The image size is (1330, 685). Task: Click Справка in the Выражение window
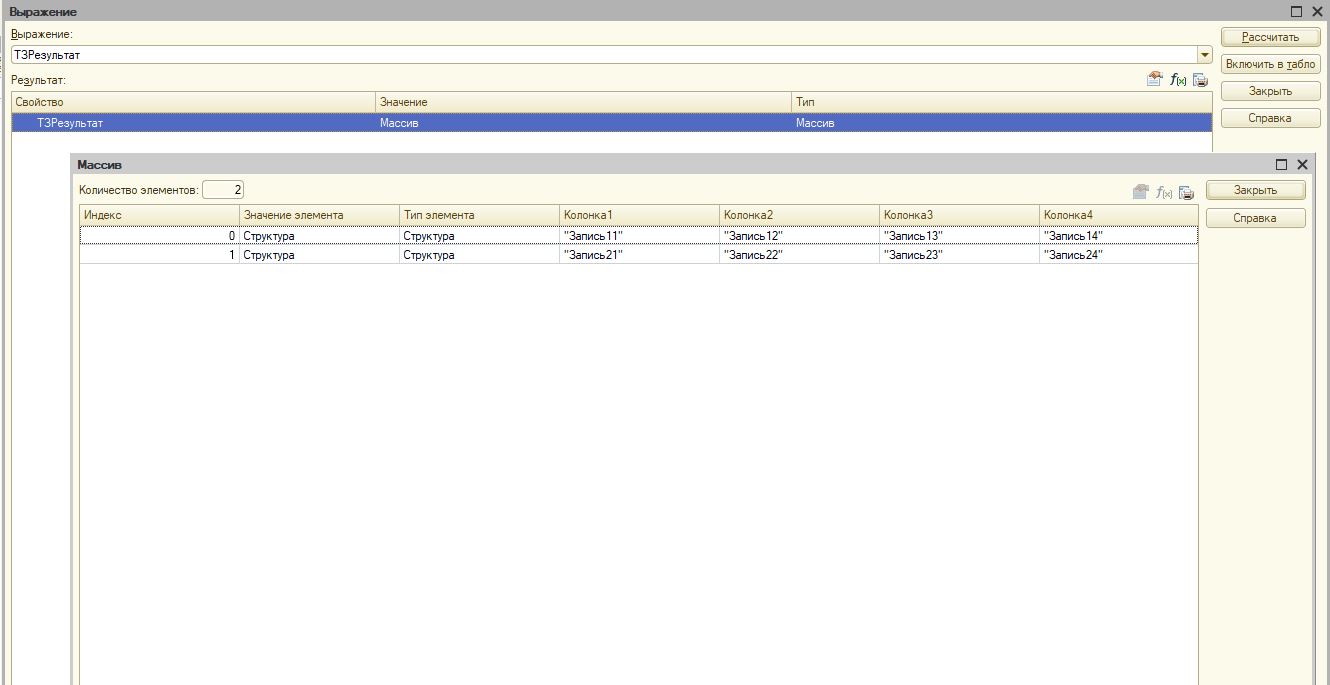point(1270,118)
